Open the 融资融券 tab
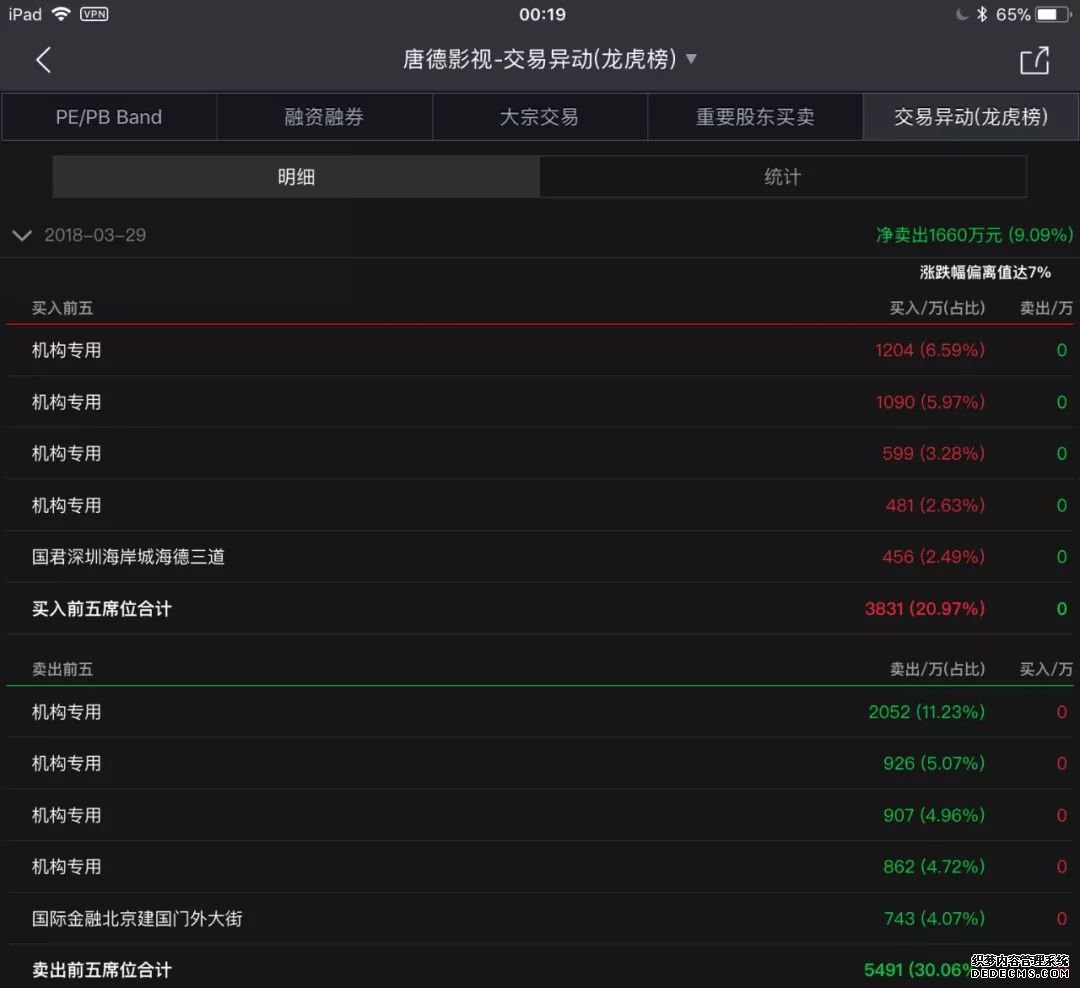1080x988 pixels. [x=324, y=117]
